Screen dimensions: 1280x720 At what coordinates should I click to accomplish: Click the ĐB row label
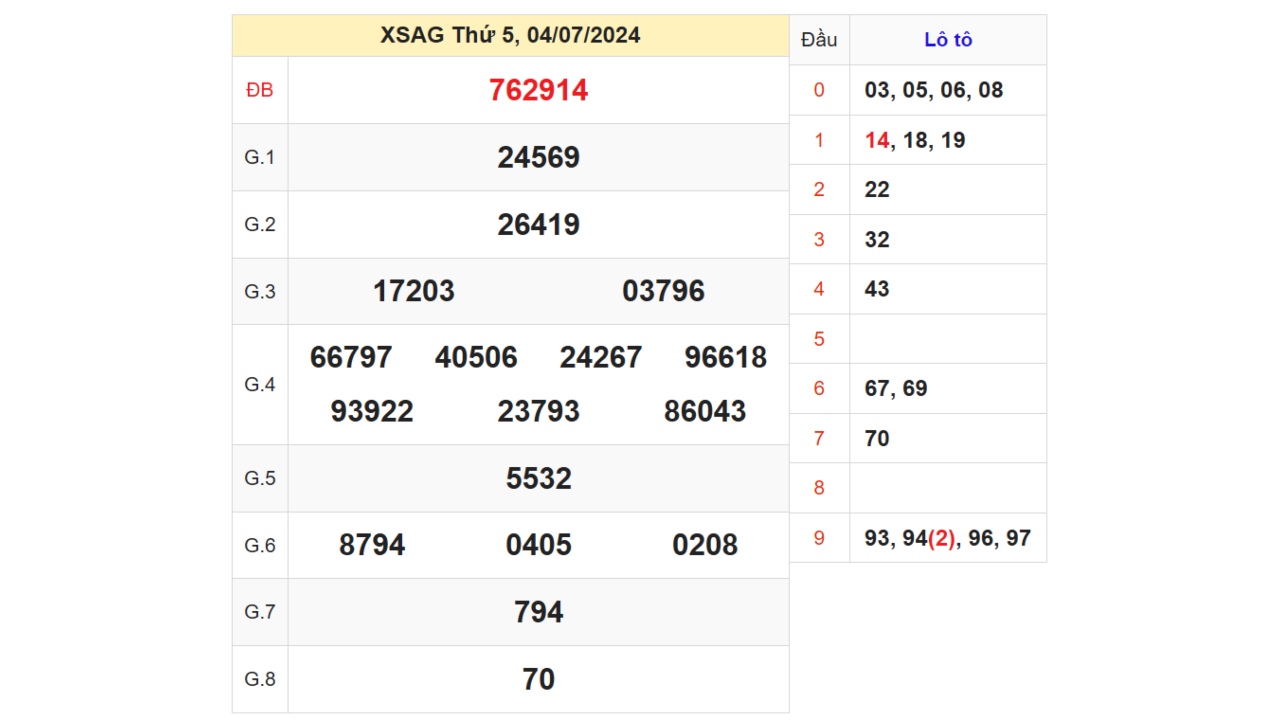coord(259,90)
